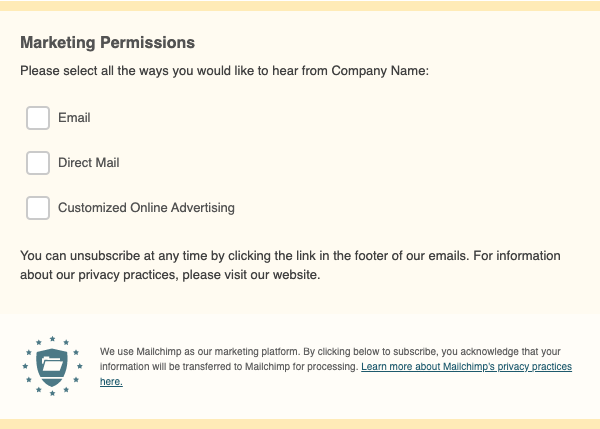Click the "Direct Mail" label text
Viewport: 600px width, 429px height.
(89, 163)
